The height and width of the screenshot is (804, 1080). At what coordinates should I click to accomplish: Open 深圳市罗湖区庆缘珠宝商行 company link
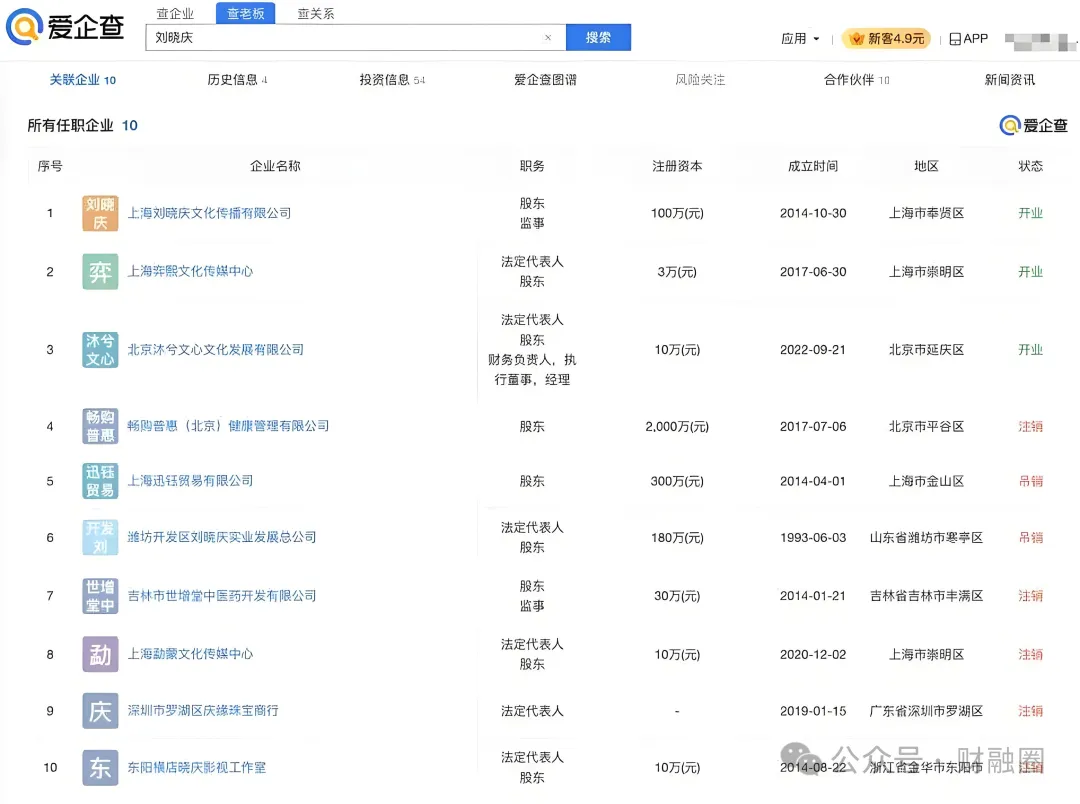point(203,711)
